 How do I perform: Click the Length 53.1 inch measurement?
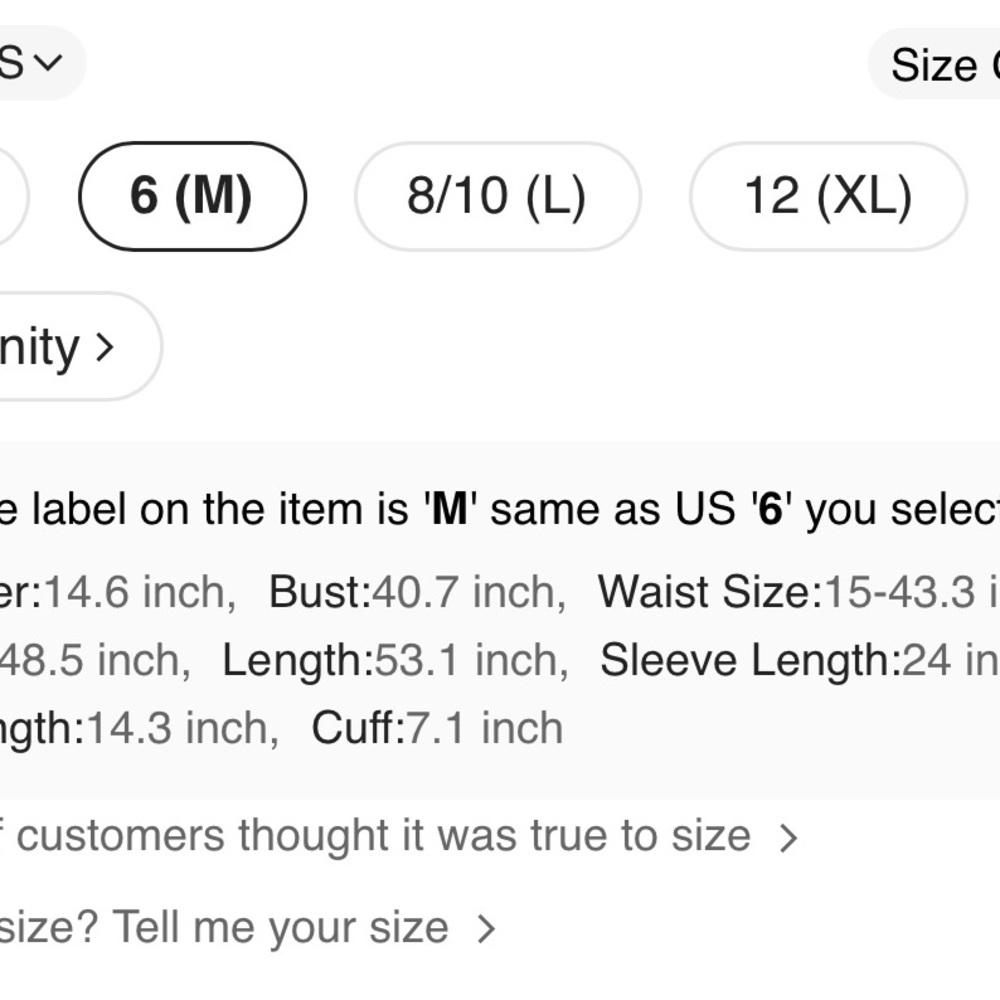pos(395,660)
